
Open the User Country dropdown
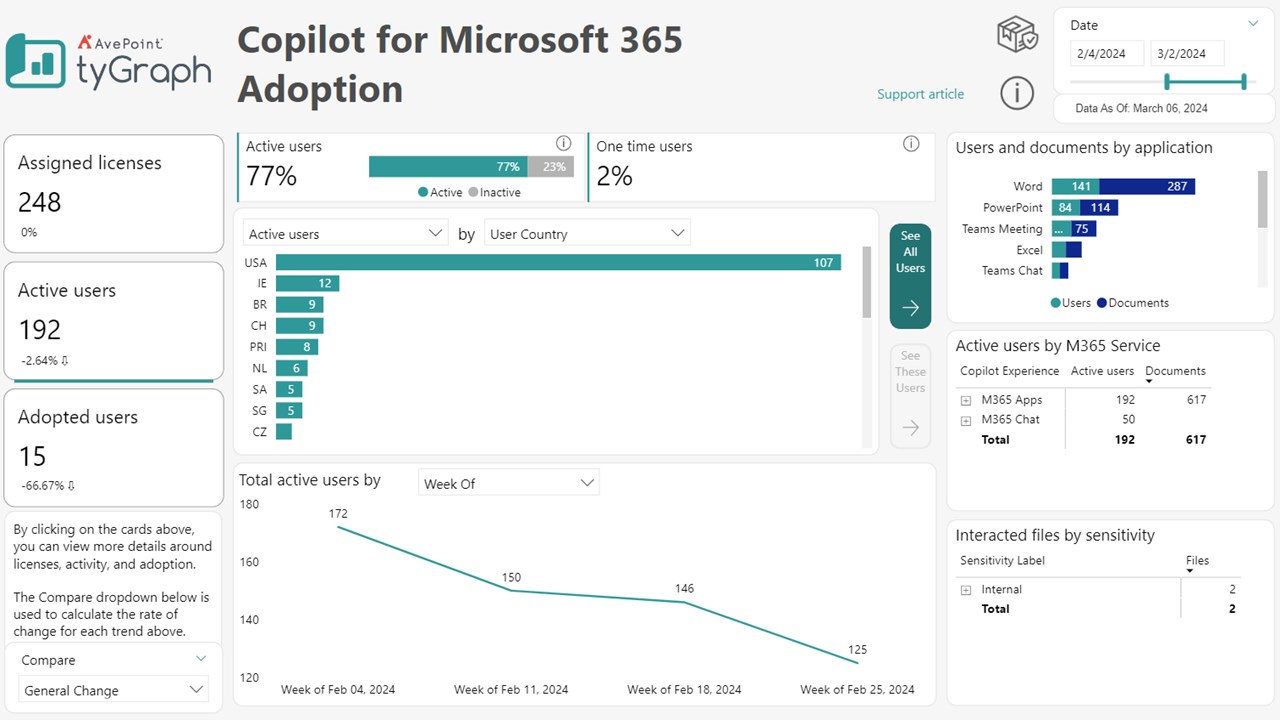point(587,233)
